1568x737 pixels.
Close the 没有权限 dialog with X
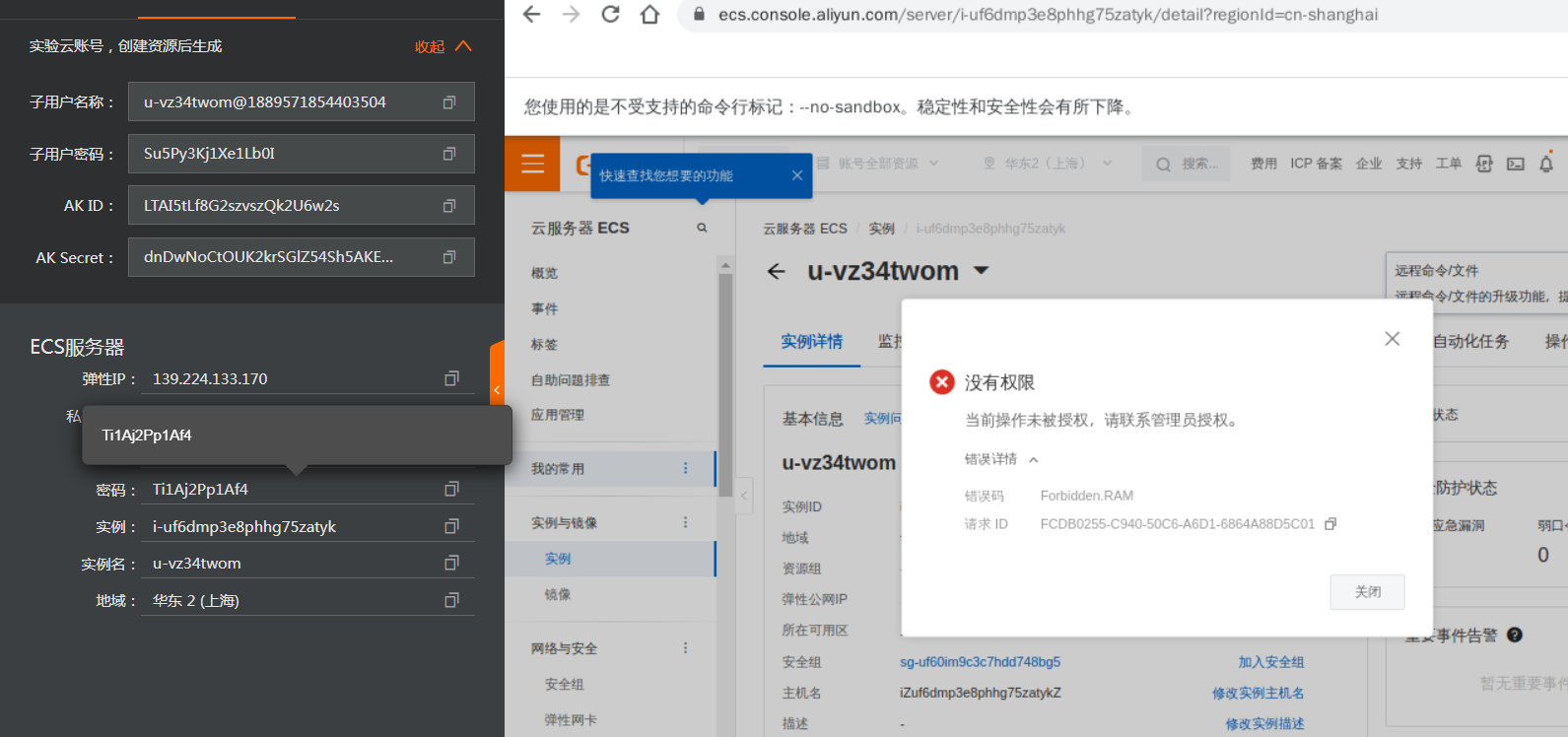point(1393,339)
